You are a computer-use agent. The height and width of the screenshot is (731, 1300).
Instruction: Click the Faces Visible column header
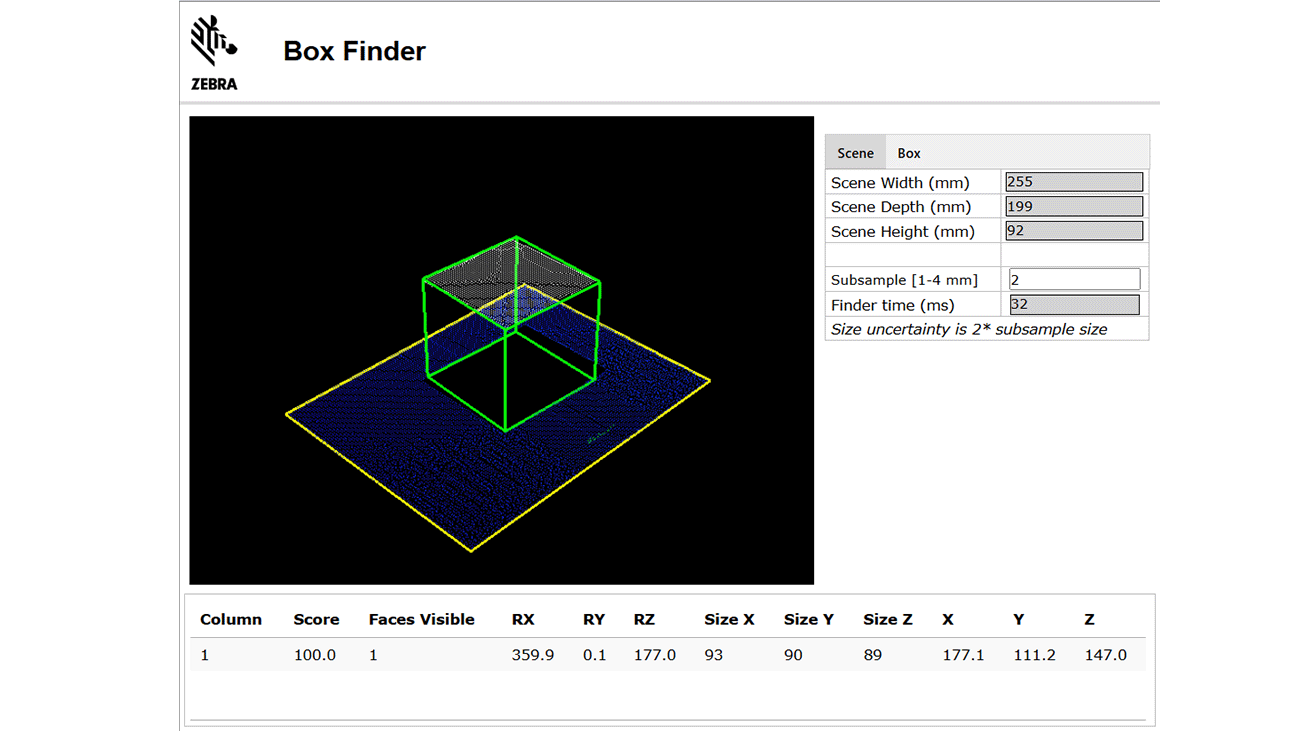coord(421,619)
